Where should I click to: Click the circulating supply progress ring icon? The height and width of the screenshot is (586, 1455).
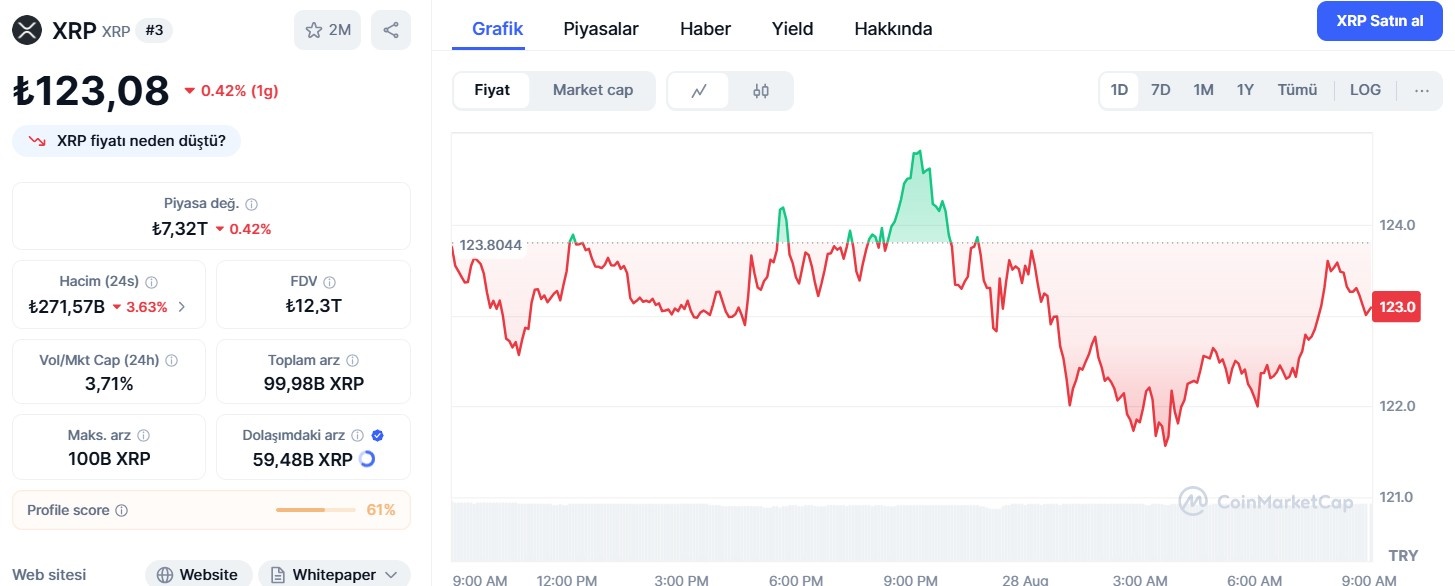click(367, 459)
